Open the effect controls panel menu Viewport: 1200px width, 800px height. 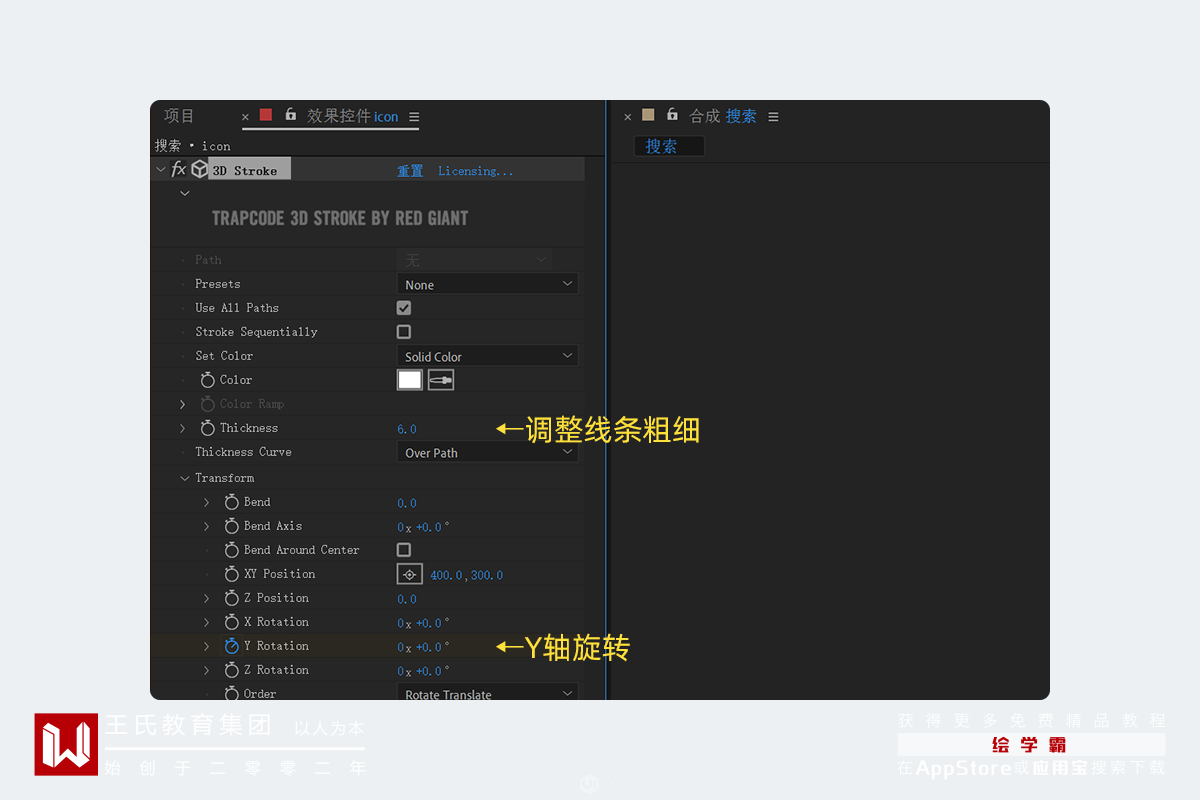414,117
